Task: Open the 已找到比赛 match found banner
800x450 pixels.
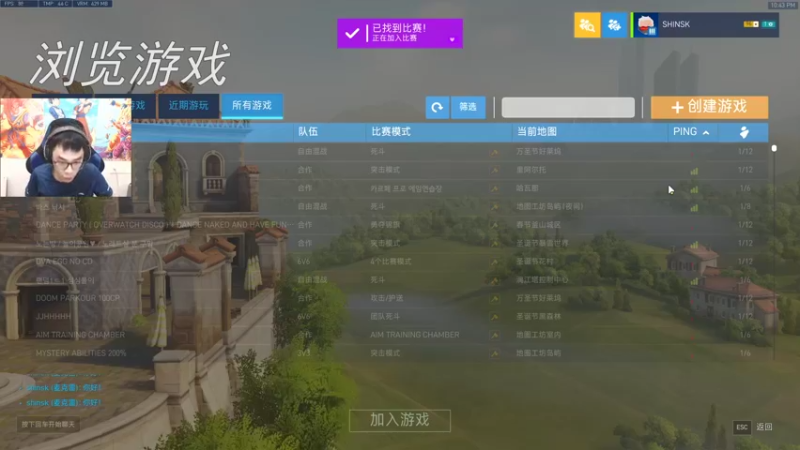Action: point(399,33)
